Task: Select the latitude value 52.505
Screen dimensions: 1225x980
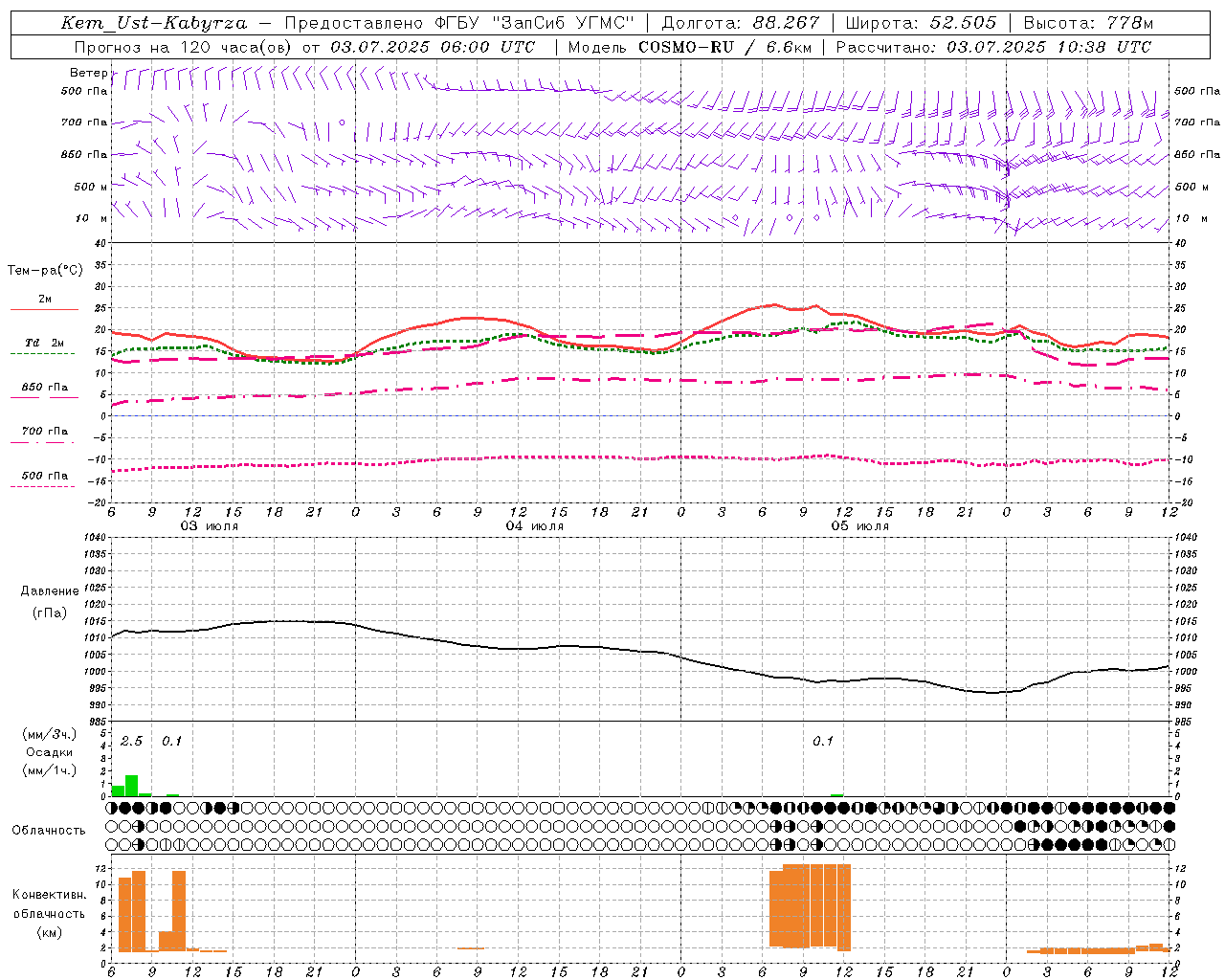Action: click(x=963, y=22)
